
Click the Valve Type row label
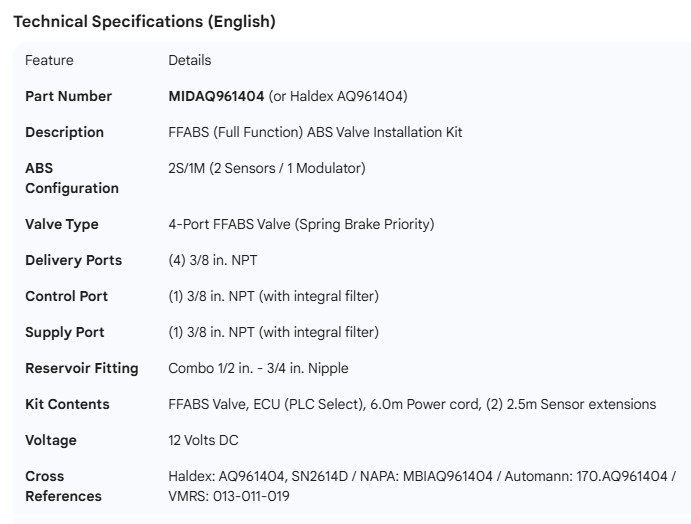pyautogui.click(x=62, y=224)
